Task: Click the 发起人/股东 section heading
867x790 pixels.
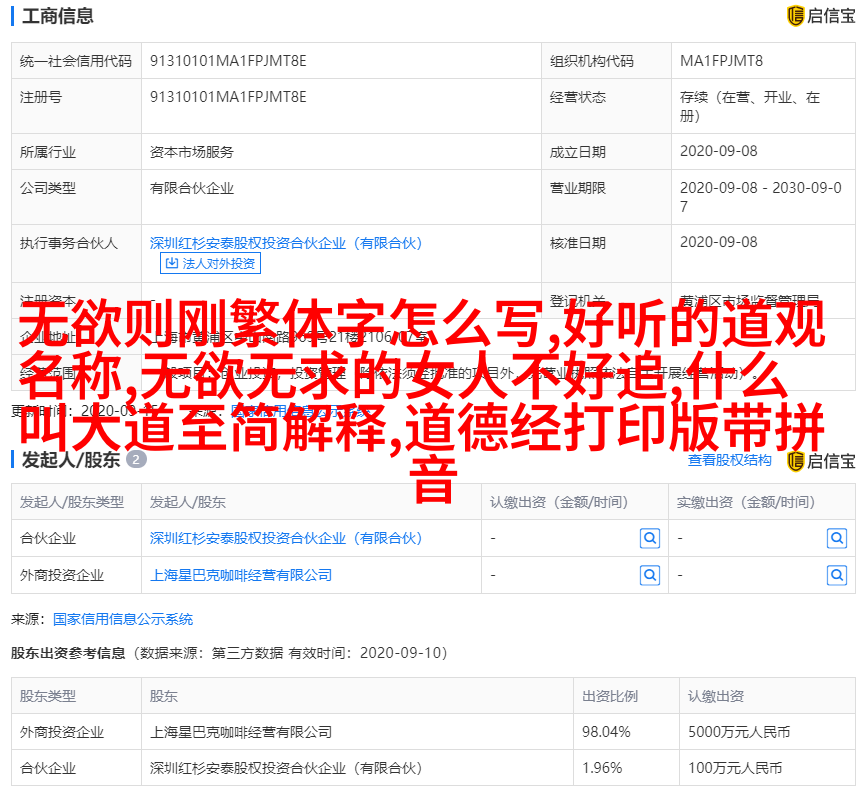Action: (71, 460)
